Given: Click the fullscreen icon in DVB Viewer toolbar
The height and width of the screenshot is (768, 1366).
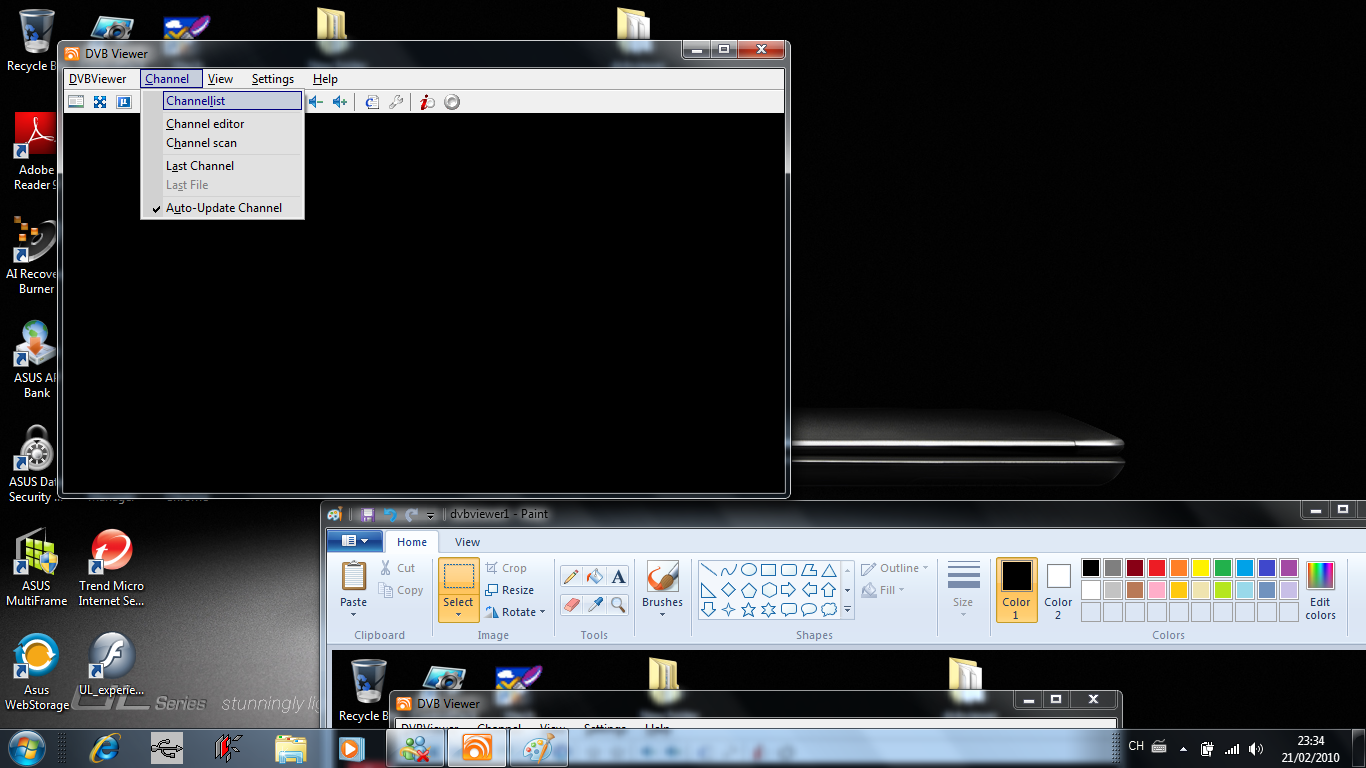Looking at the screenshot, I should click(100, 102).
